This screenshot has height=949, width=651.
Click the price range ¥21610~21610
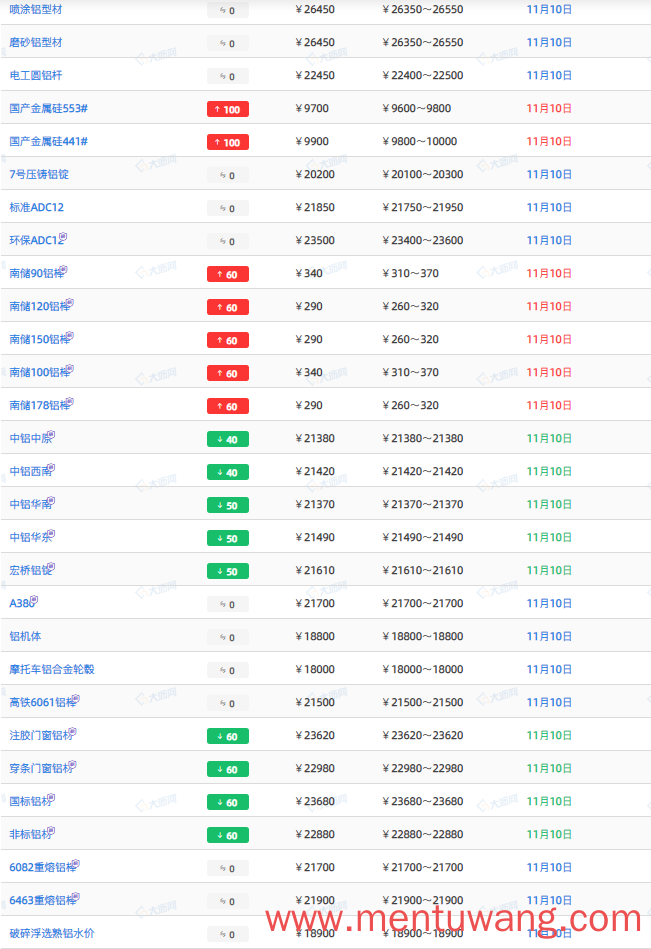click(x=423, y=570)
